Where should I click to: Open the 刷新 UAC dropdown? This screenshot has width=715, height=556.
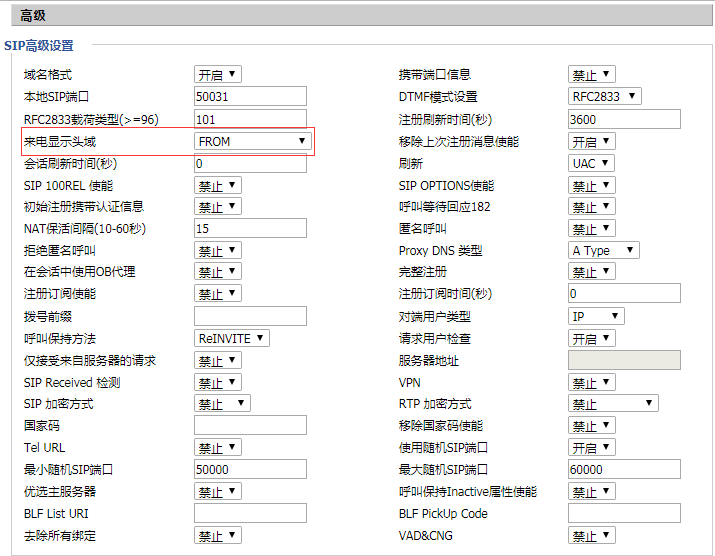click(x=591, y=163)
